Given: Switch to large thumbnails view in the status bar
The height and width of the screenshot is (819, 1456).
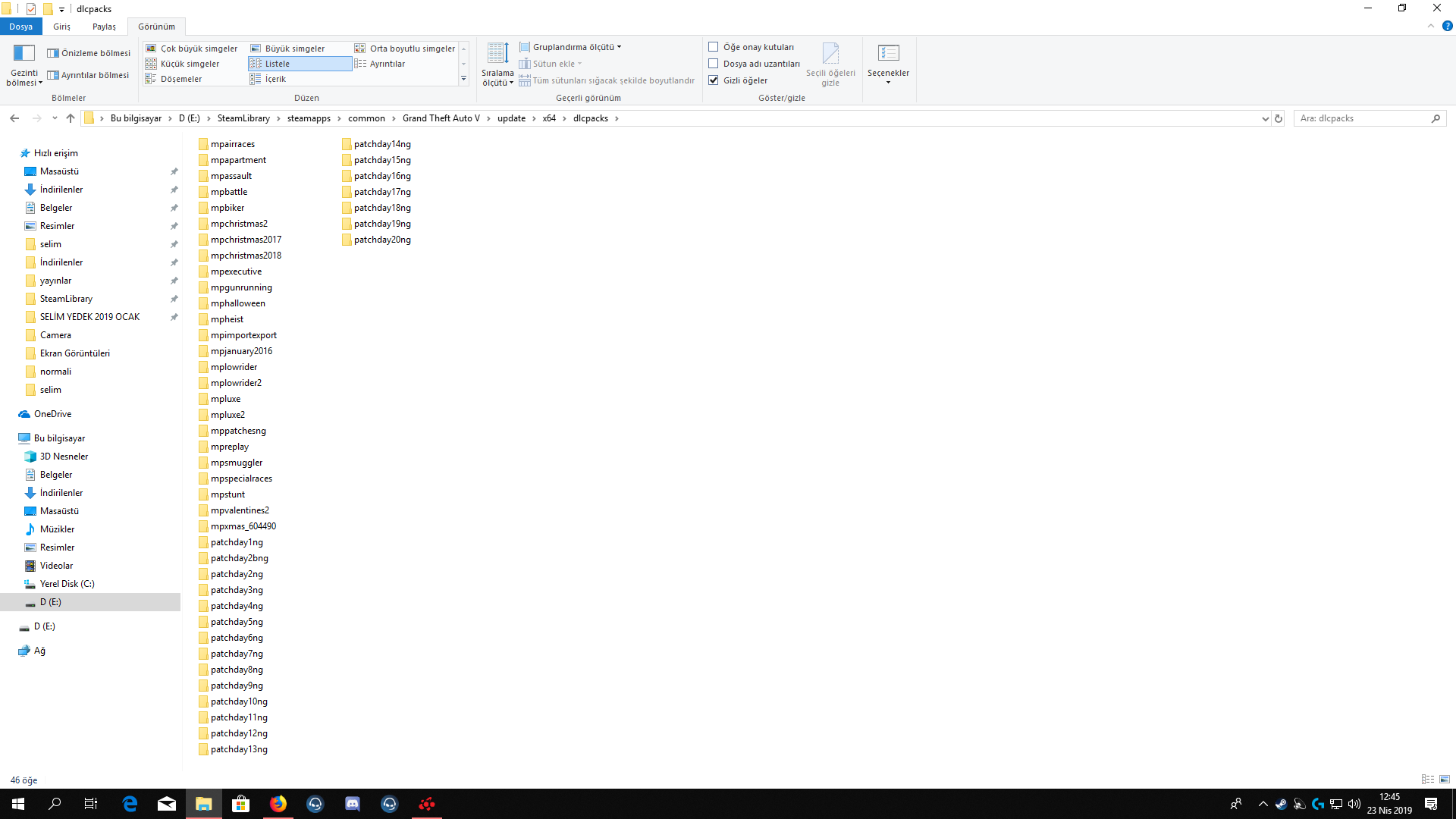Looking at the screenshot, I should pyautogui.click(x=1445, y=780).
